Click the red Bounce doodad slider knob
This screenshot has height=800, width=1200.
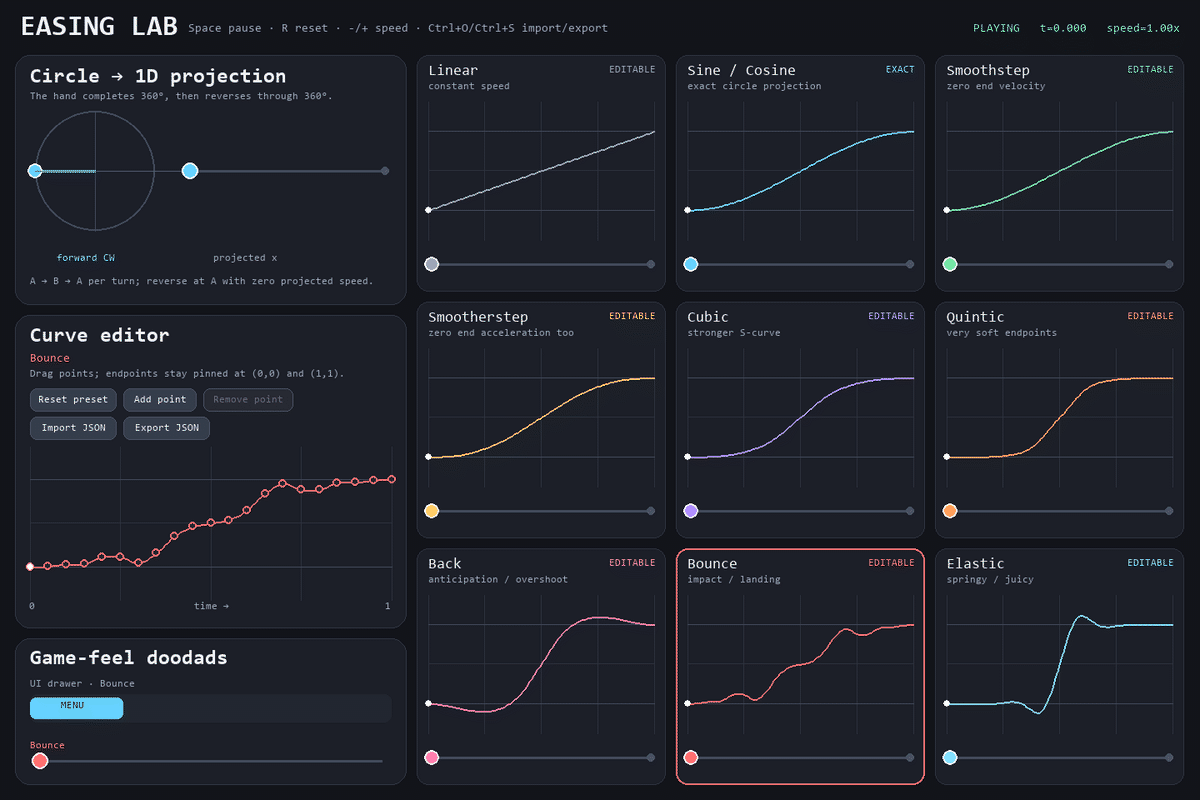[39, 761]
